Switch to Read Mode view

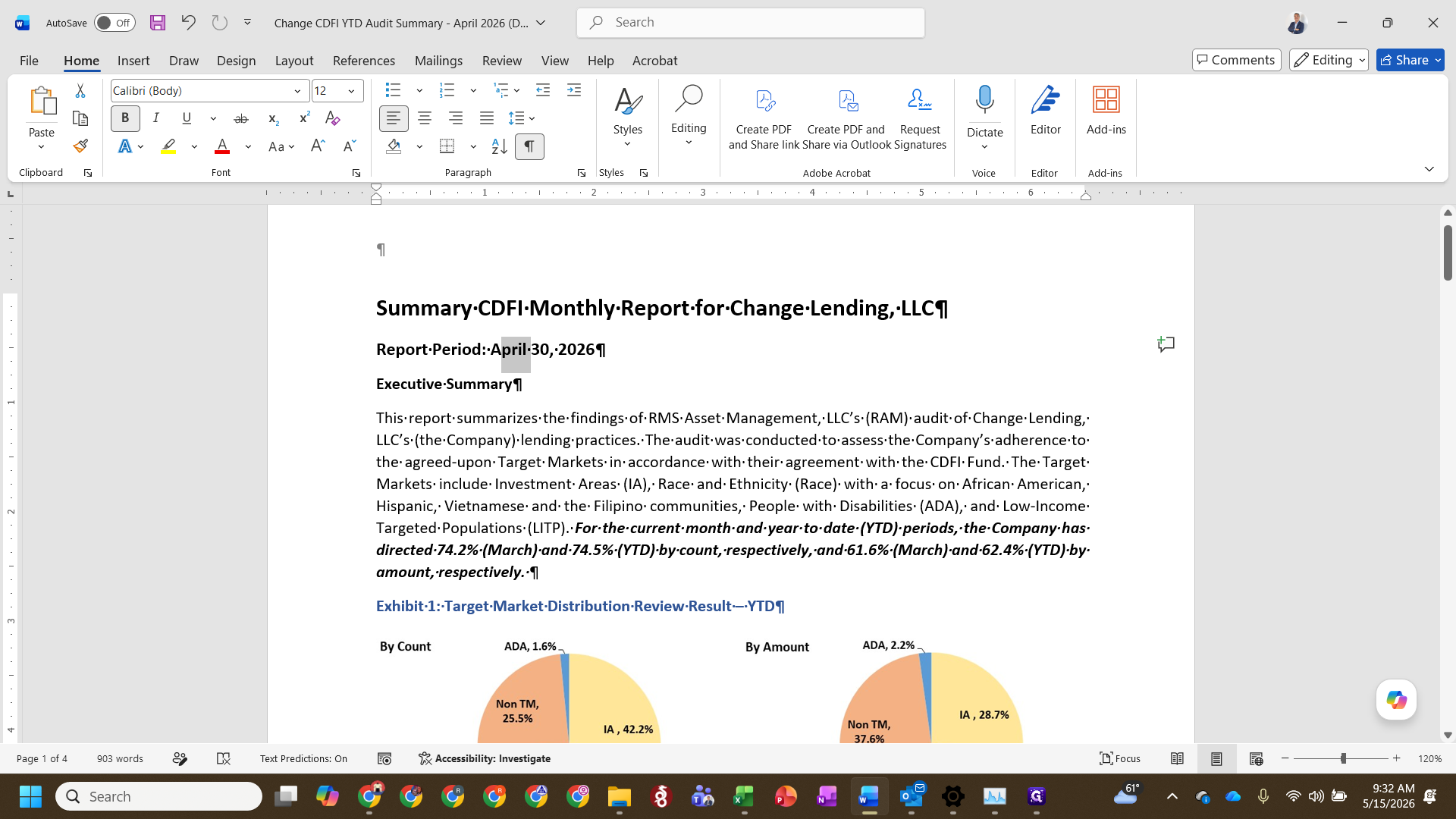click(1177, 758)
